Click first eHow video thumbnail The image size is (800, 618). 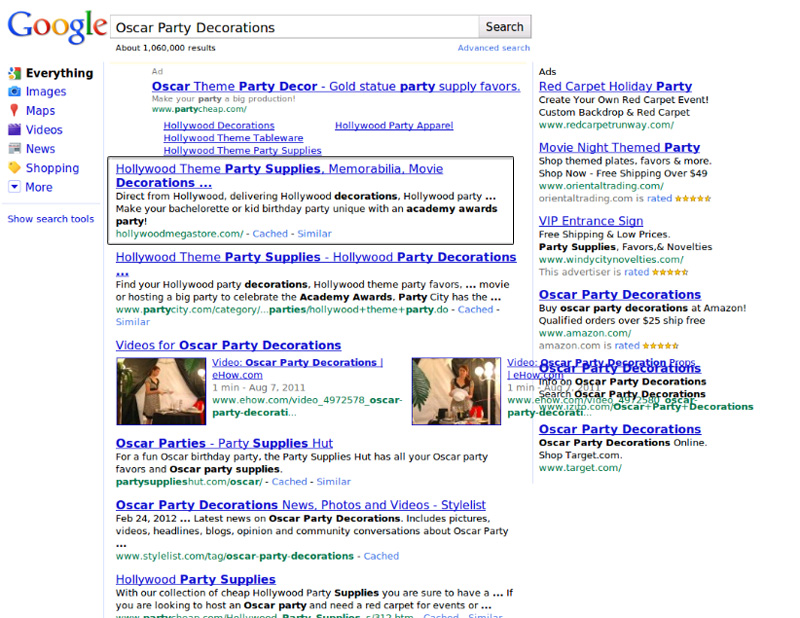click(x=161, y=391)
